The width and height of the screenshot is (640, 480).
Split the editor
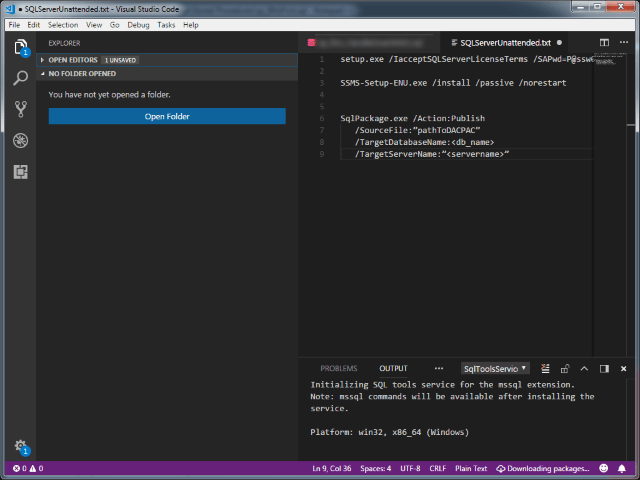coord(604,42)
